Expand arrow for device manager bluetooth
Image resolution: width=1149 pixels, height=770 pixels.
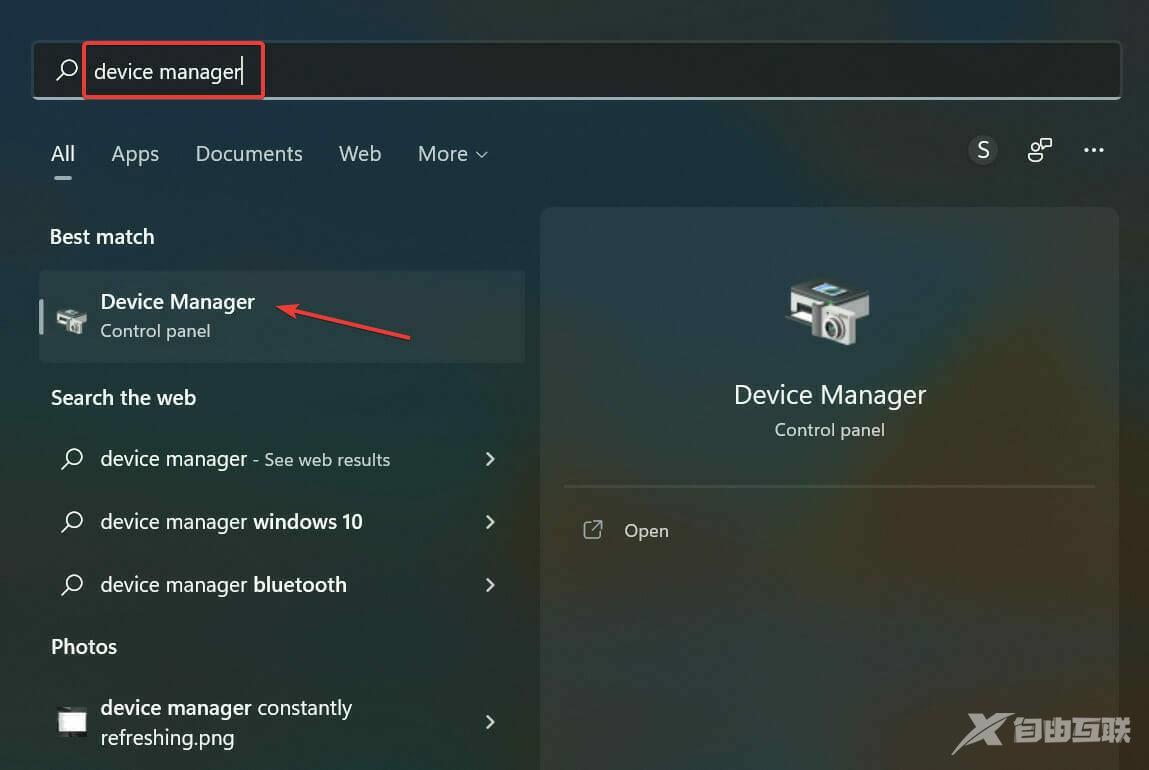pyautogui.click(x=490, y=585)
